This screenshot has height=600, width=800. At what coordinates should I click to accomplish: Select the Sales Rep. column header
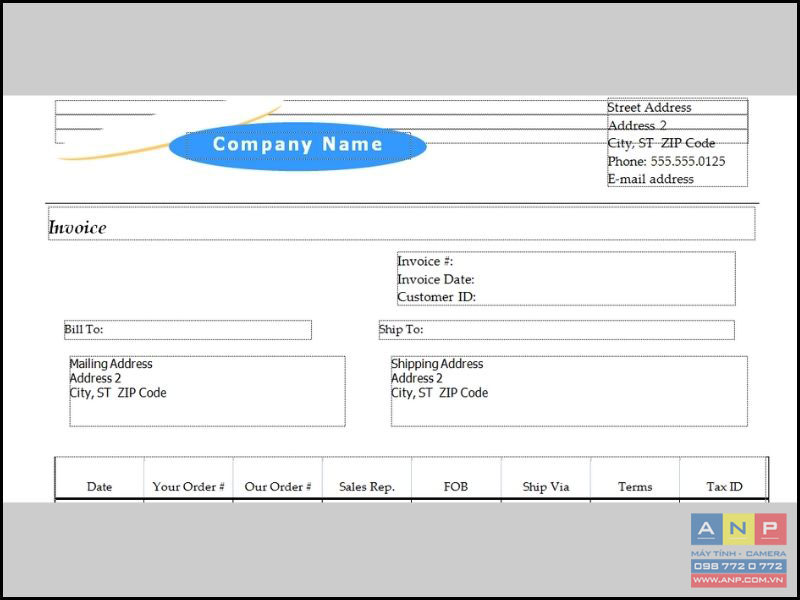pos(367,487)
